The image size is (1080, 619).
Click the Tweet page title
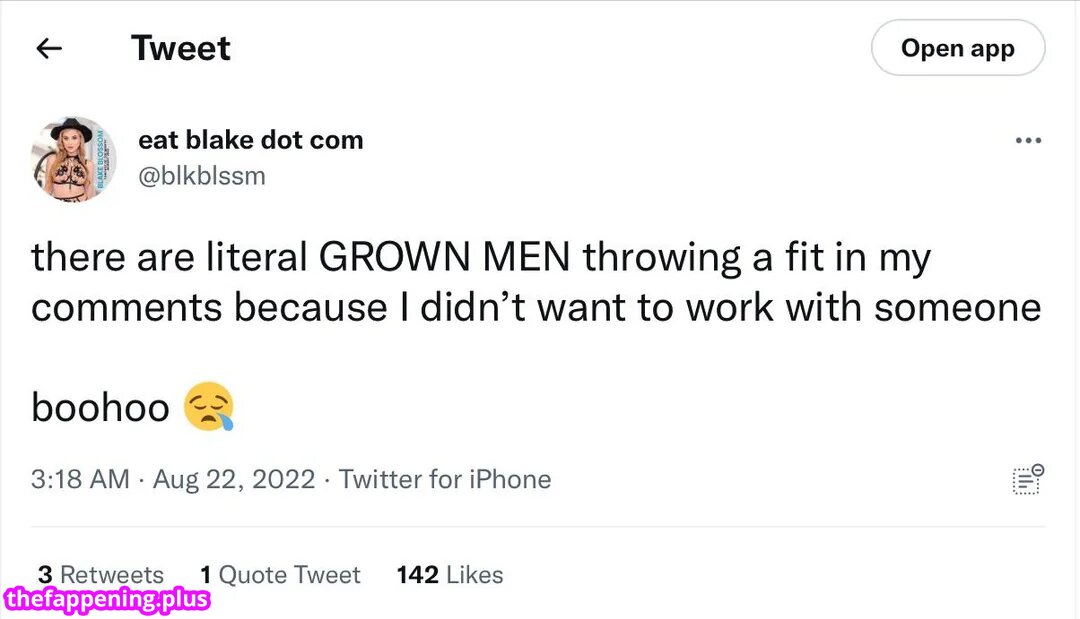181,48
